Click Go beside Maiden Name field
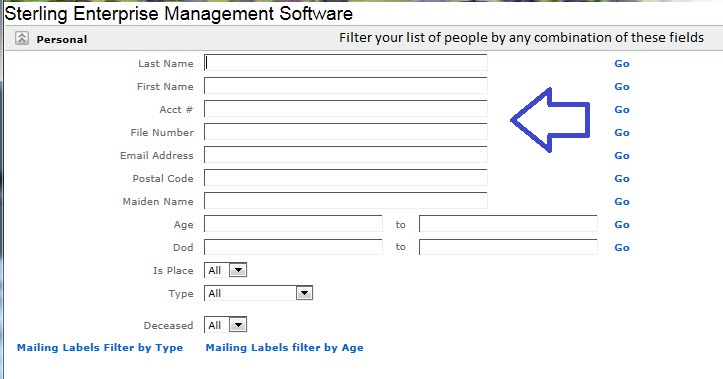 (x=622, y=202)
